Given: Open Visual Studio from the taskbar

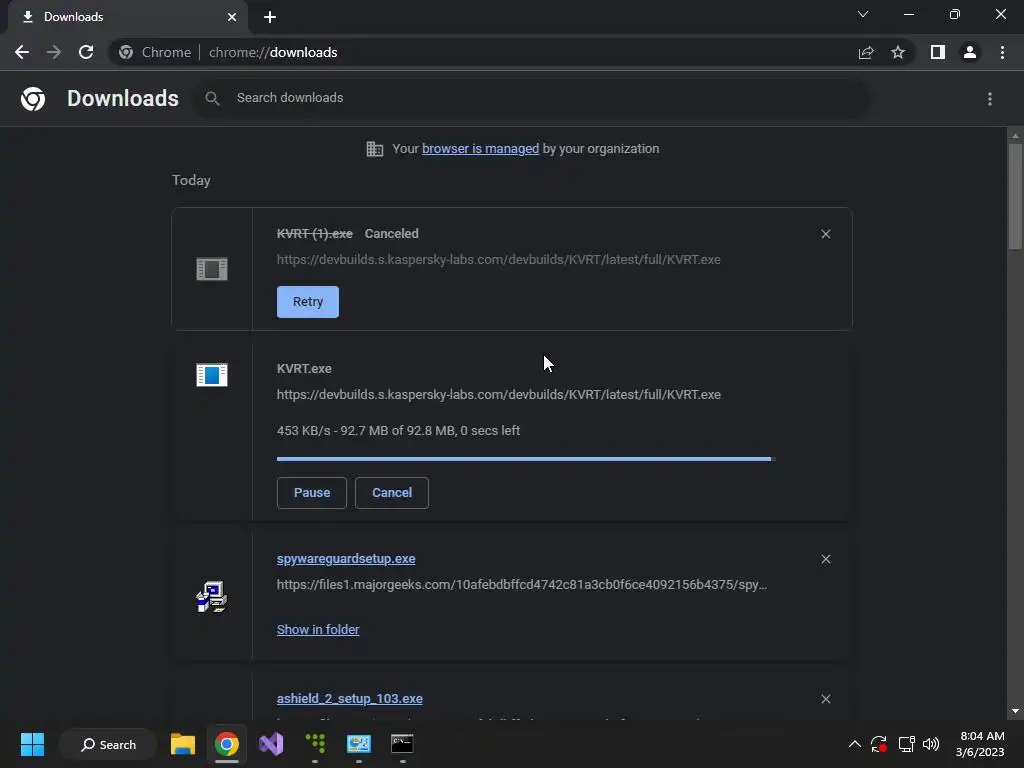Looking at the screenshot, I should click(271, 744).
